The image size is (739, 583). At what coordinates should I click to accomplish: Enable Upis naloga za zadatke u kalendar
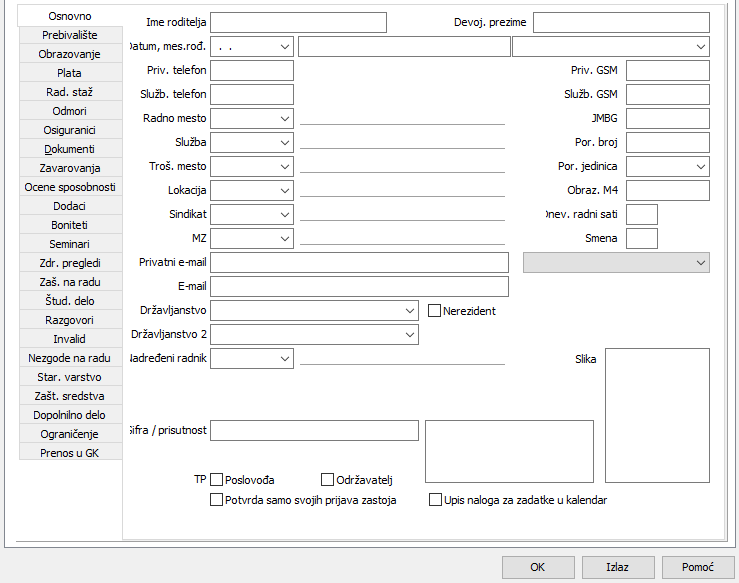tap(435, 500)
